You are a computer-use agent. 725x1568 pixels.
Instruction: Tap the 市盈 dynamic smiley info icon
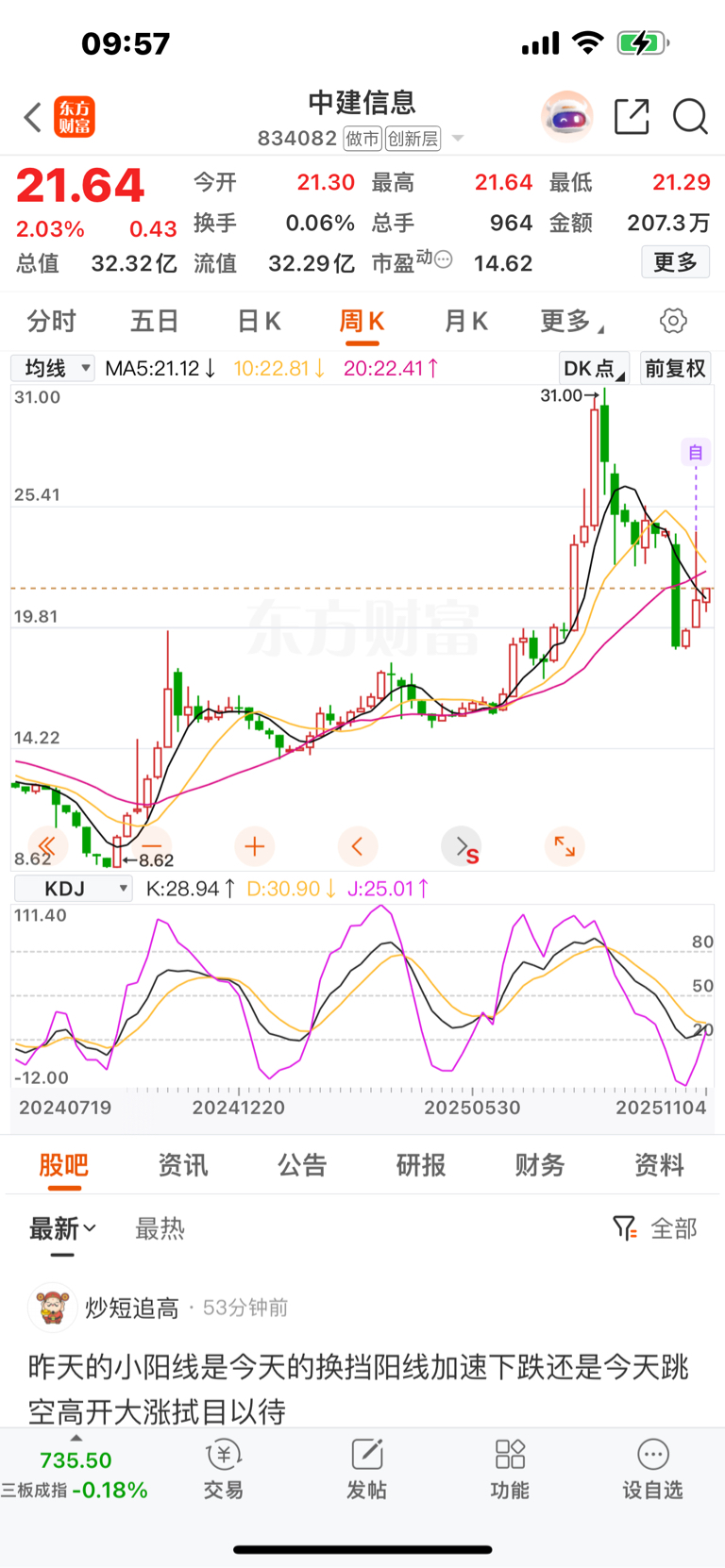point(443,259)
